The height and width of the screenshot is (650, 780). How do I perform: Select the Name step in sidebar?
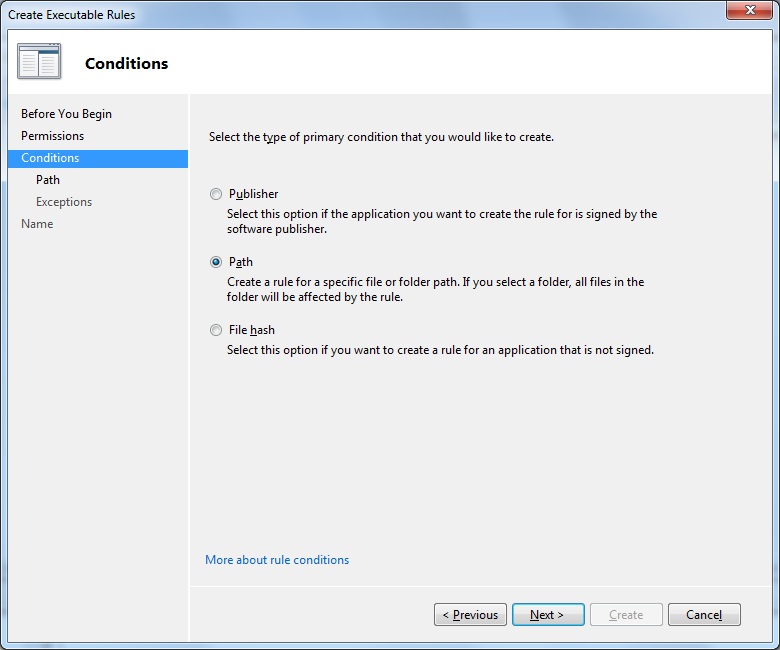coord(37,224)
